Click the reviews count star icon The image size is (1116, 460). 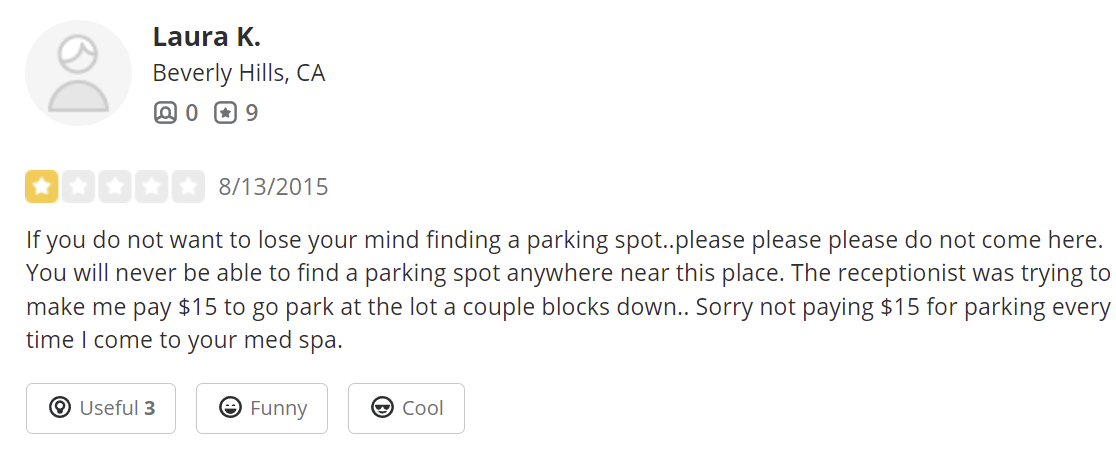click(x=225, y=113)
